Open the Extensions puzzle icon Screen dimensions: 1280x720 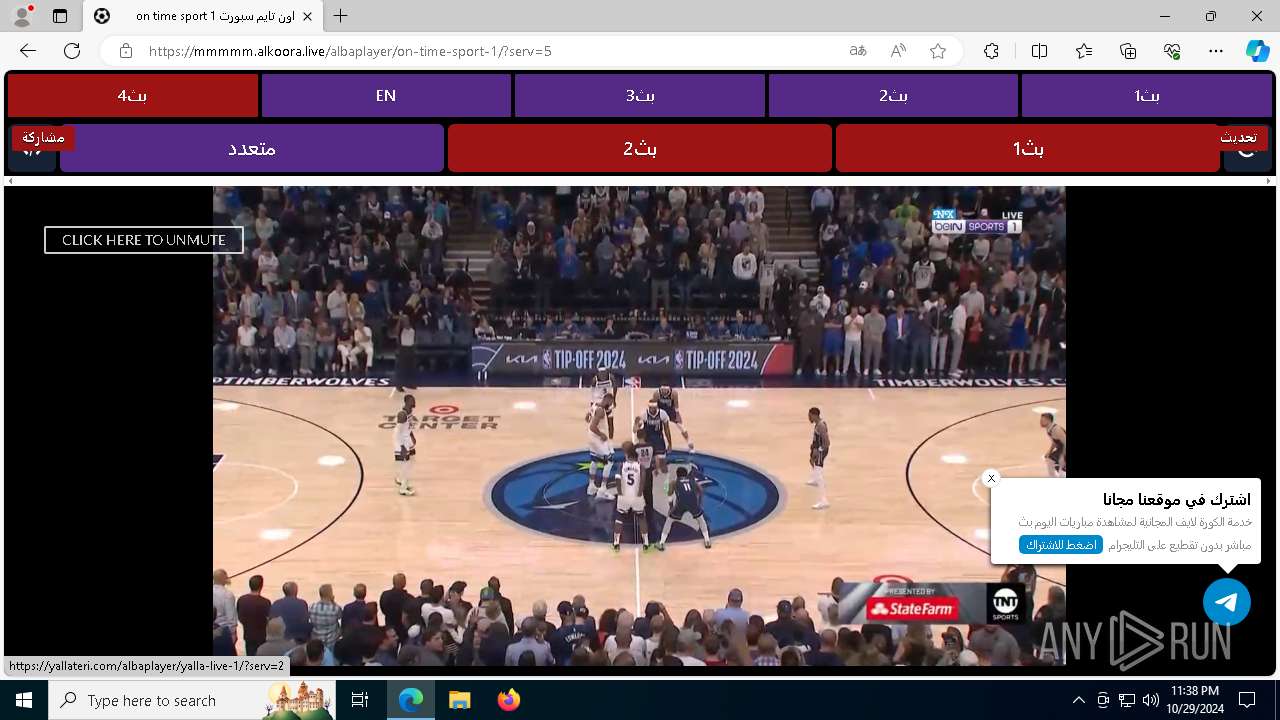pos(991,51)
